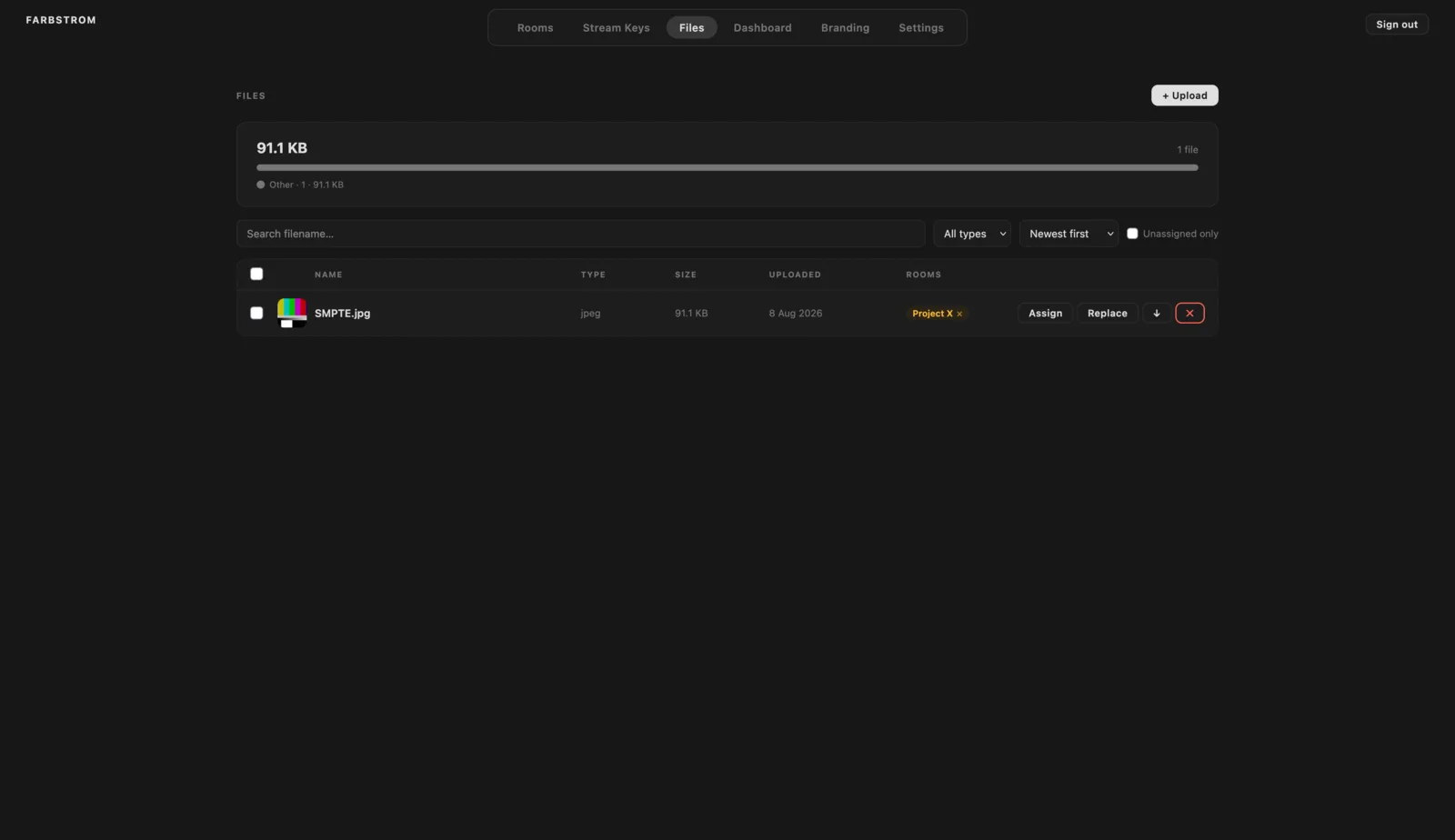The image size is (1455, 840).
Task: Select the Files tab
Action: pos(691,27)
